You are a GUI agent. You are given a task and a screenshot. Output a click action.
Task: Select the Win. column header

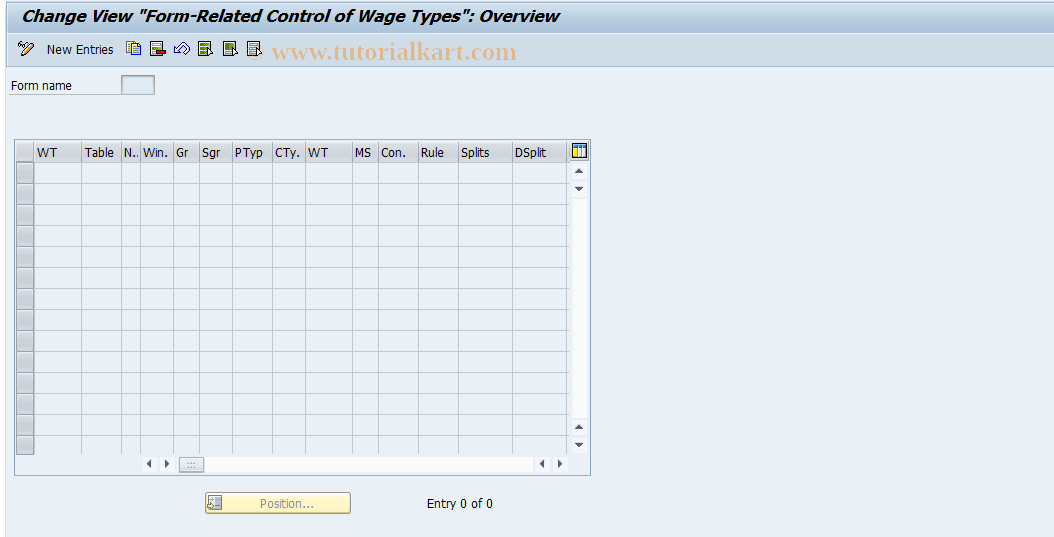coord(157,153)
